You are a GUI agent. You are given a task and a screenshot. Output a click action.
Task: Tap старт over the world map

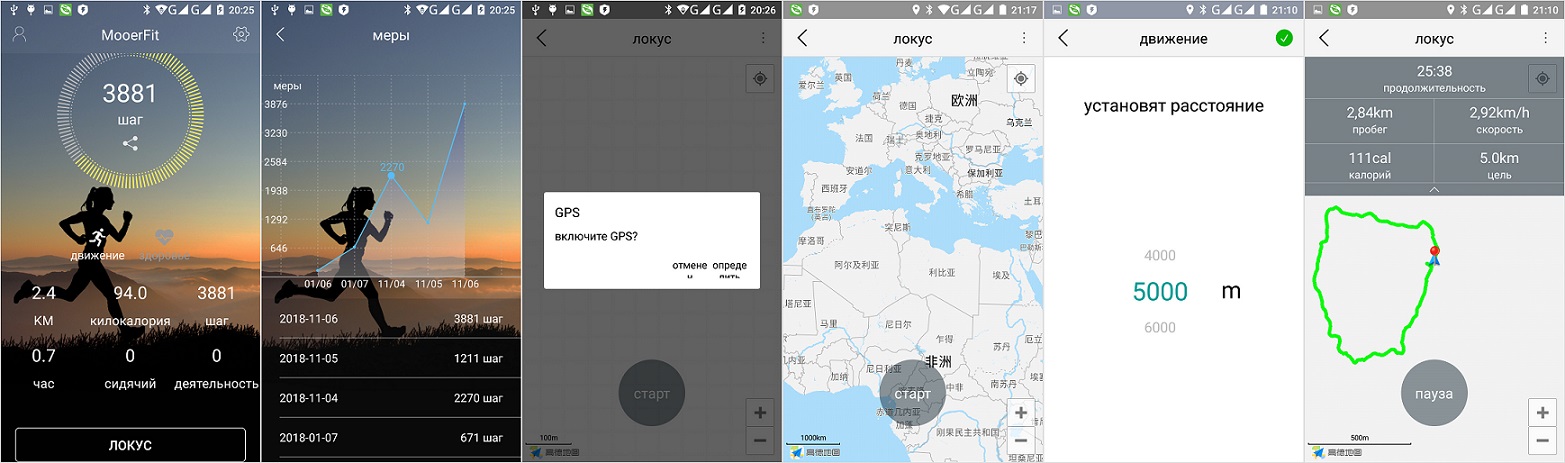coord(912,393)
